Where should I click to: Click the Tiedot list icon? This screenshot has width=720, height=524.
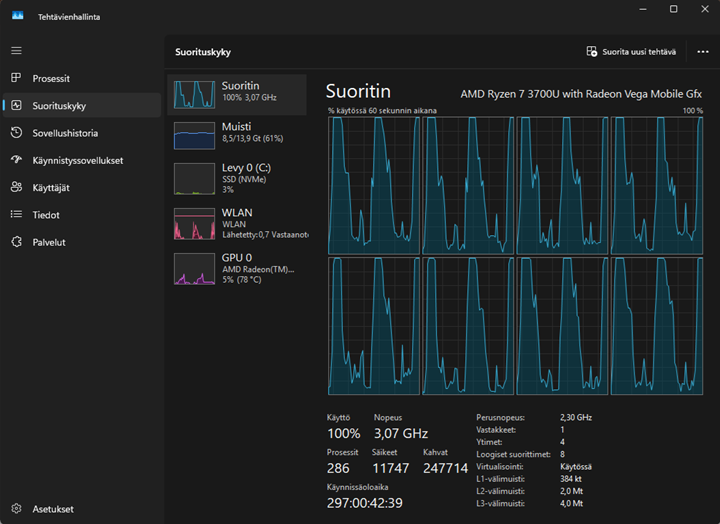click(x=16, y=214)
